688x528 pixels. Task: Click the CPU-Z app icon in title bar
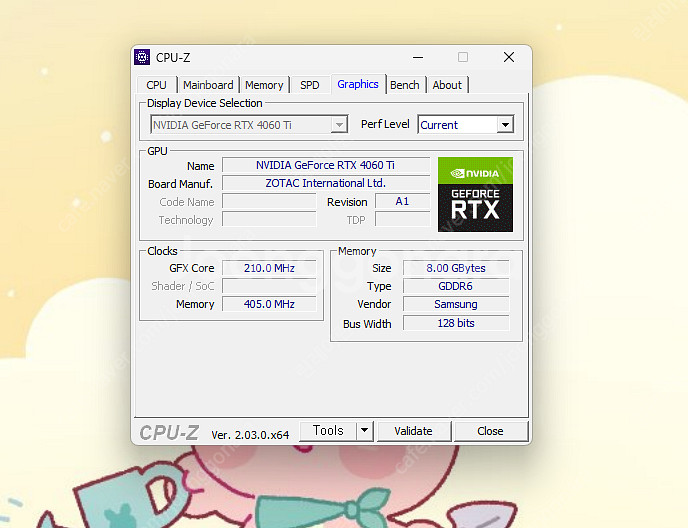click(142, 57)
